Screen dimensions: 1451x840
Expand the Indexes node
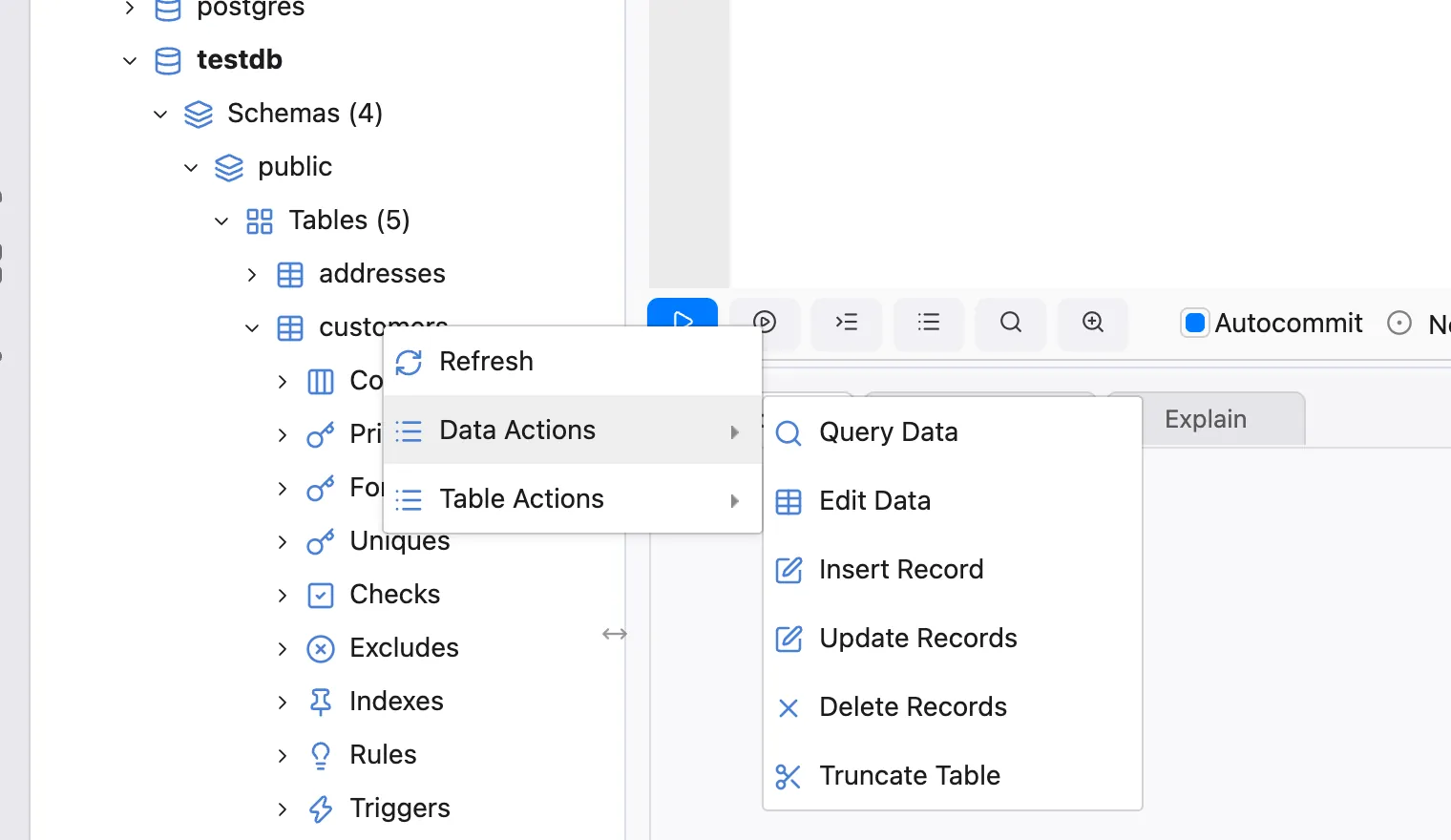click(283, 703)
